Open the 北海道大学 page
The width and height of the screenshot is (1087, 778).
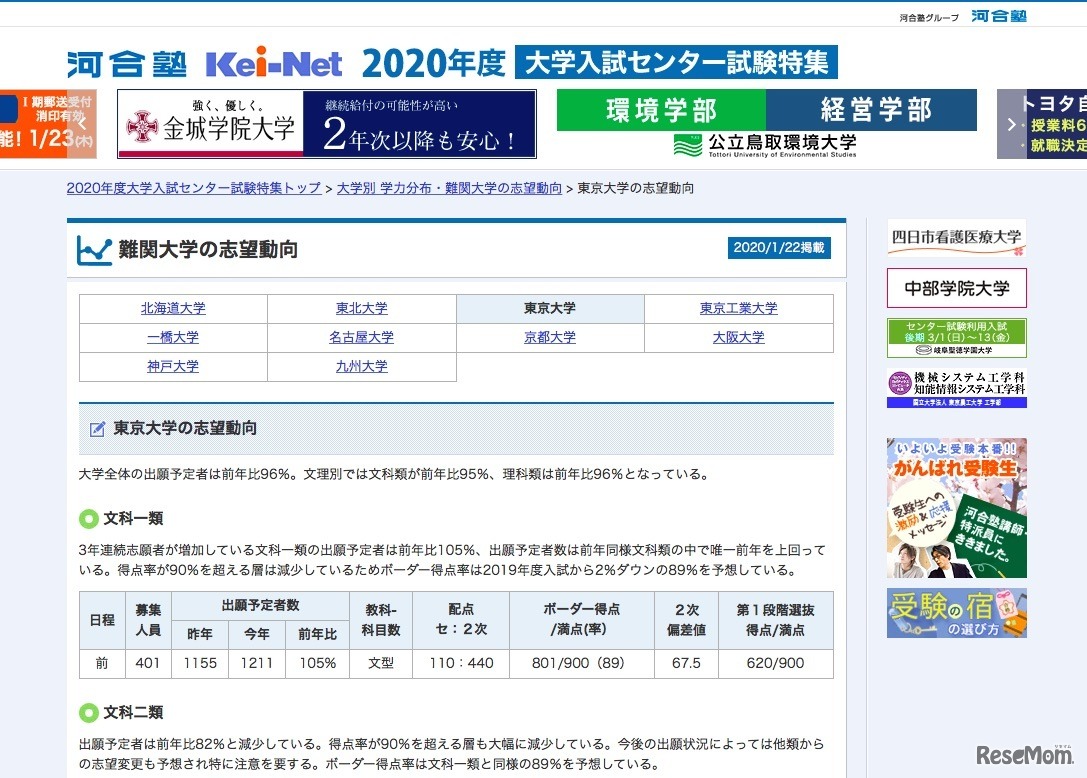pyautogui.click(x=173, y=308)
